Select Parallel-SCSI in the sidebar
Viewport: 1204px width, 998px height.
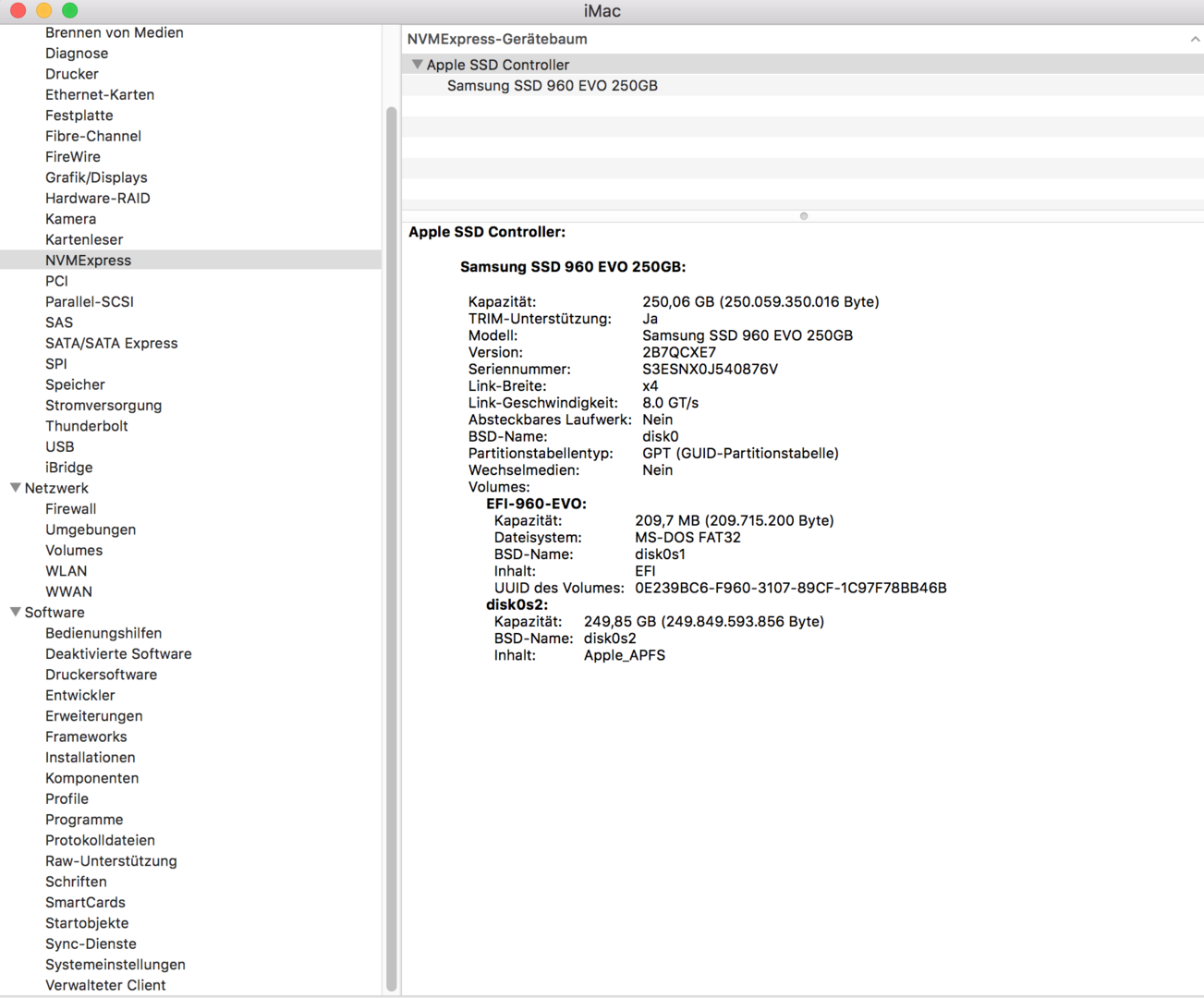point(90,301)
